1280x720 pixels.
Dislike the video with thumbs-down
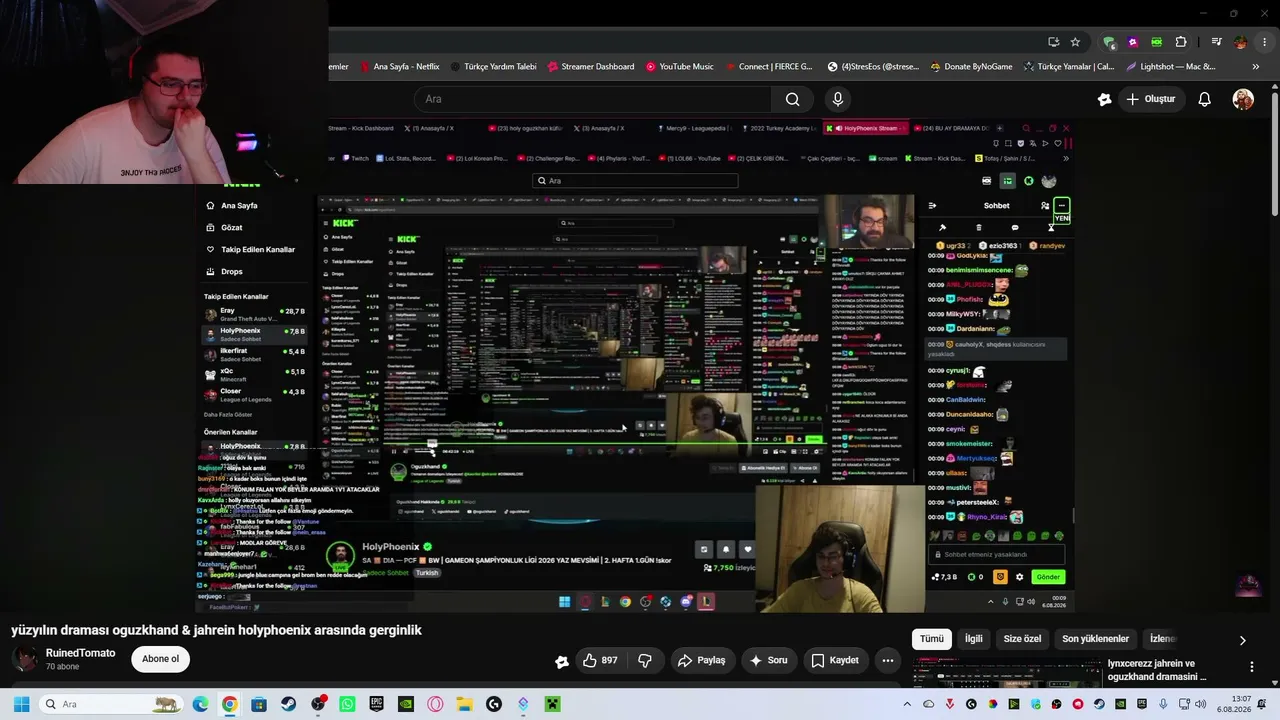point(645,660)
